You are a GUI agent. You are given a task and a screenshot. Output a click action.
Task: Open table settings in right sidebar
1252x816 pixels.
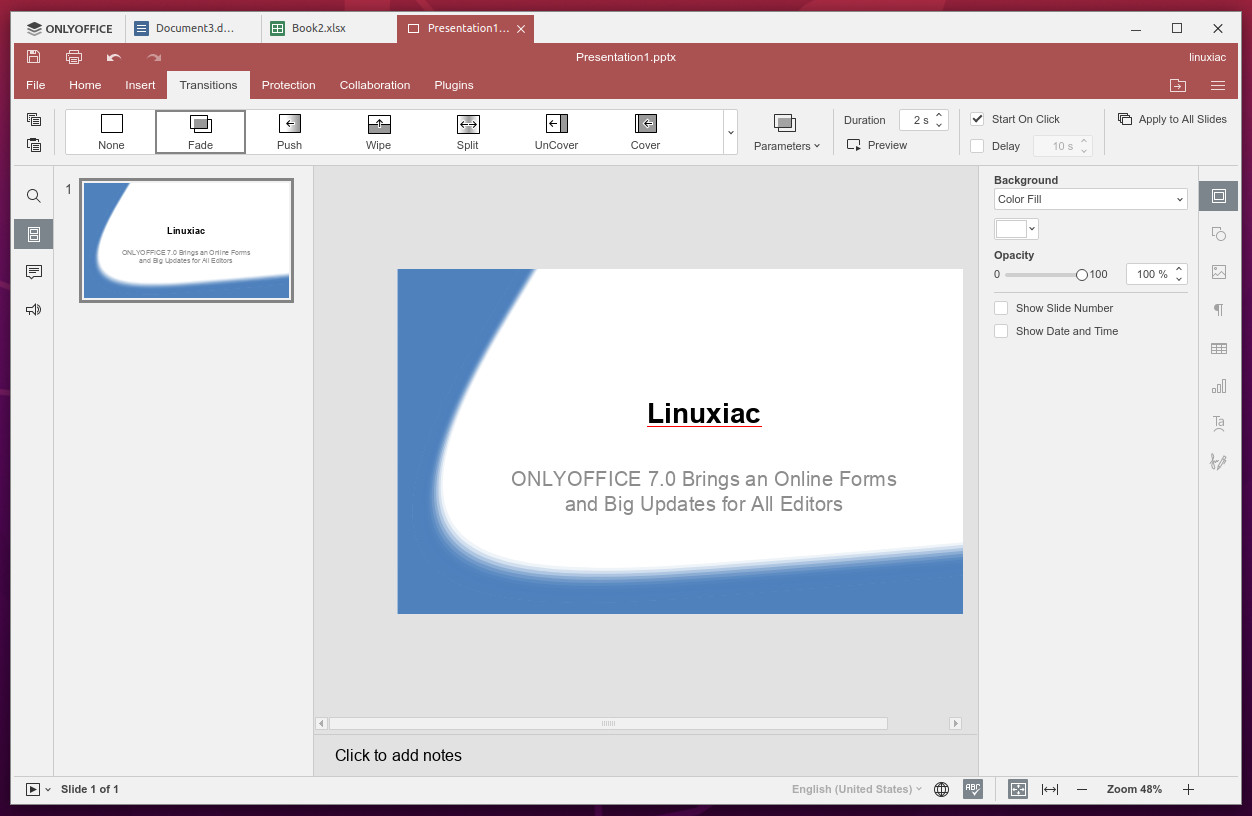pyautogui.click(x=1218, y=348)
